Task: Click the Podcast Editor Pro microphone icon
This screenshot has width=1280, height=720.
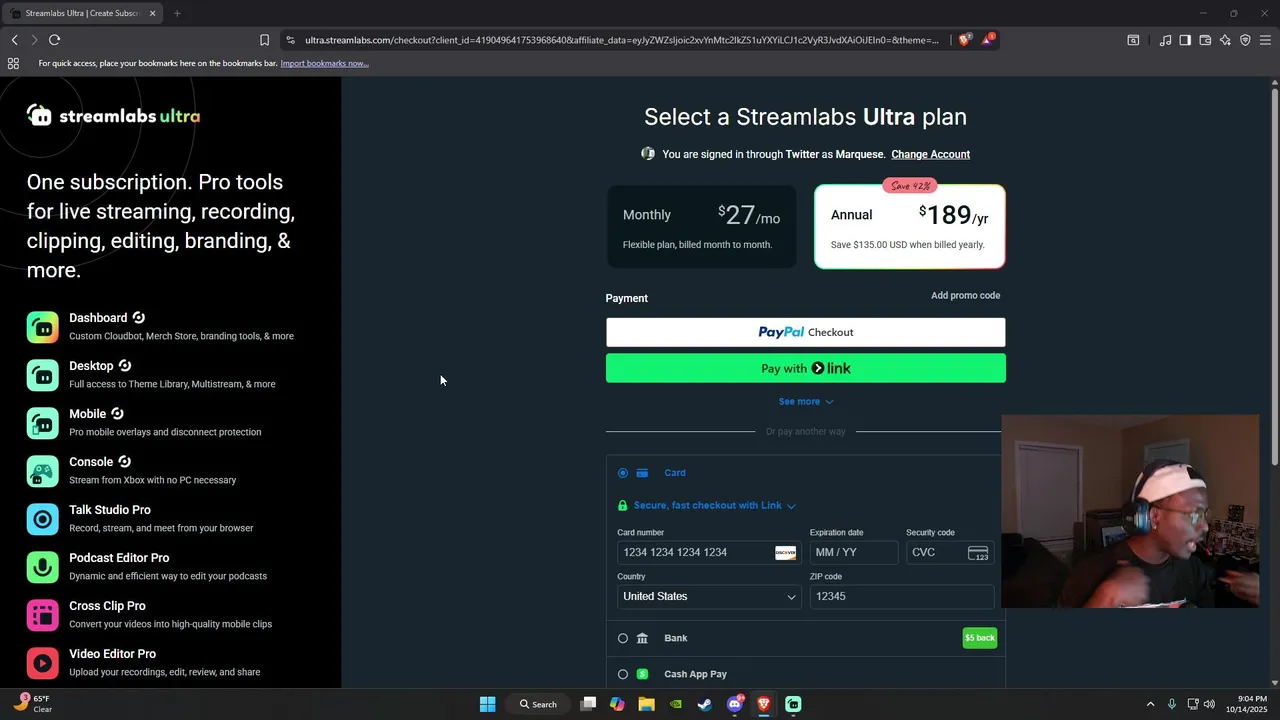Action: tap(42, 567)
